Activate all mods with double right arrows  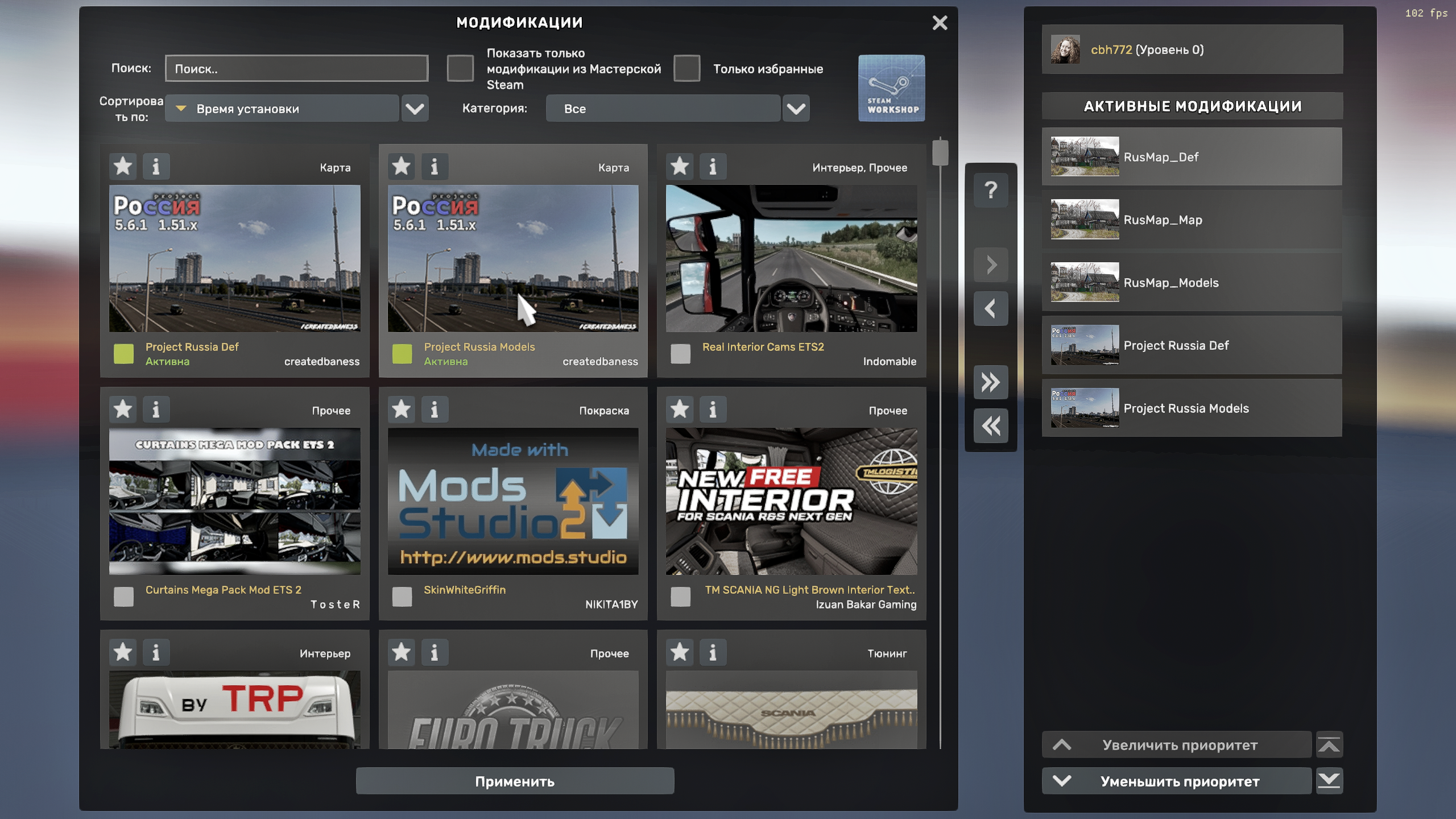(990, 382)
